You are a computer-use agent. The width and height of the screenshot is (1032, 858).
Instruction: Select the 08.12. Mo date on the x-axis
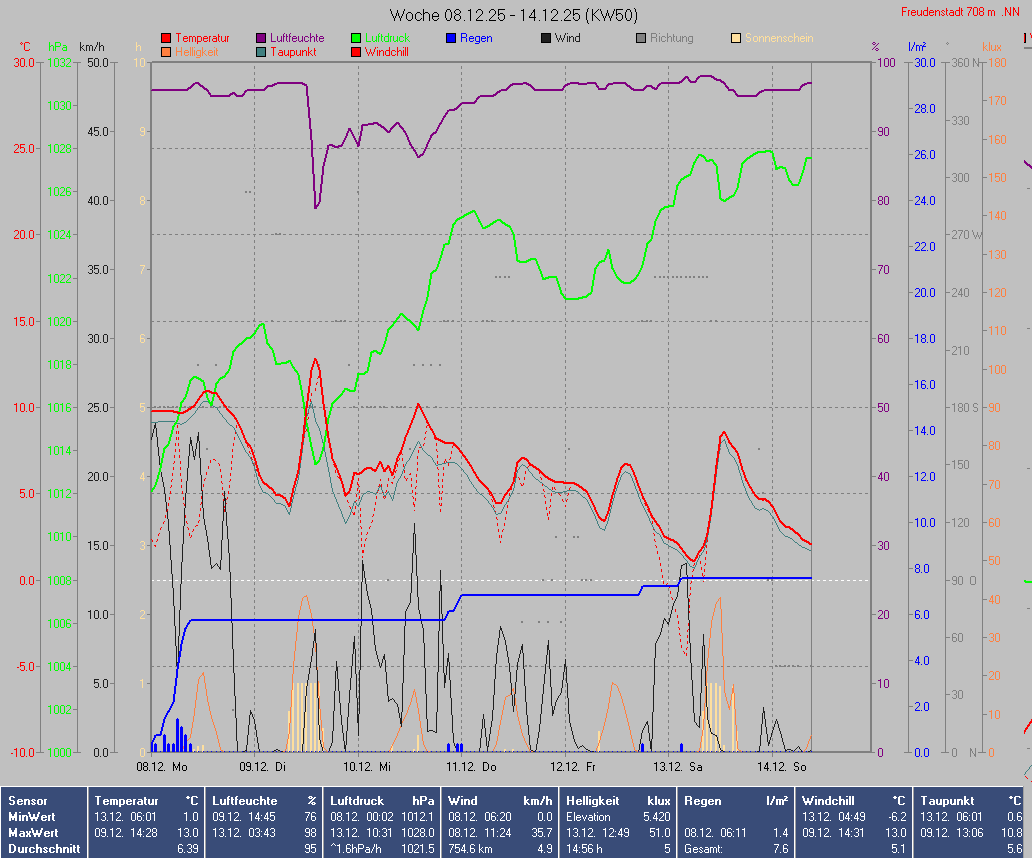click(162, 767)
